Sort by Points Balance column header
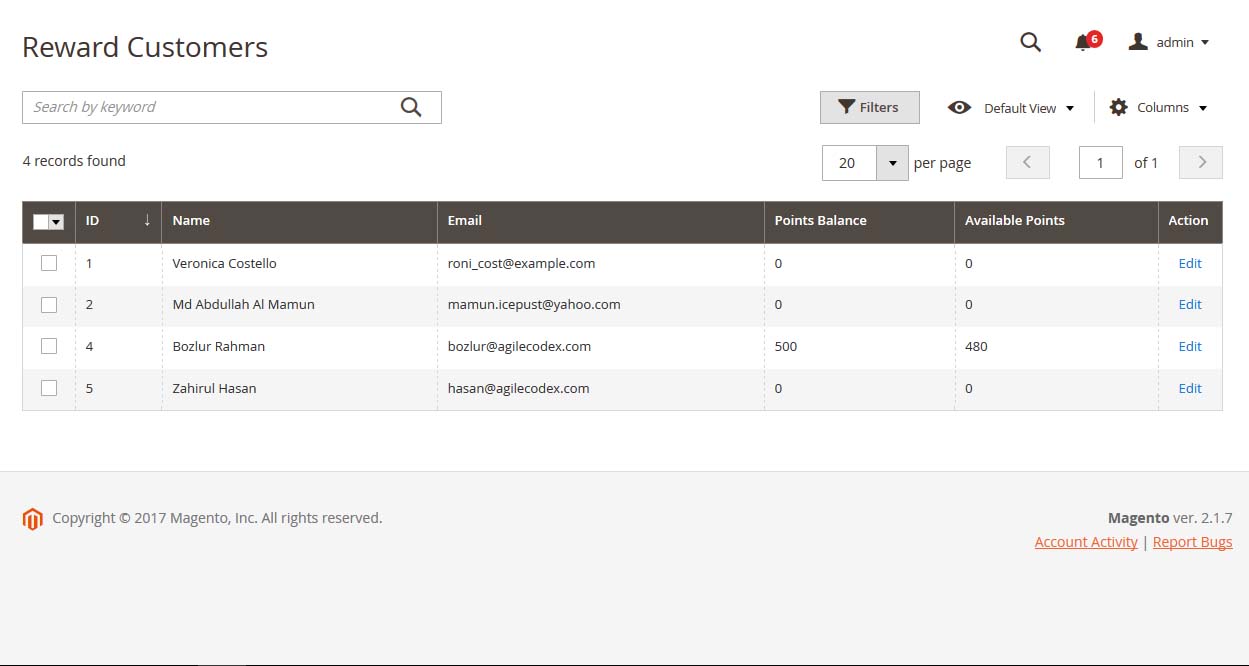The height and width of the screenshot is (666, 1249). tap(820, 221)
